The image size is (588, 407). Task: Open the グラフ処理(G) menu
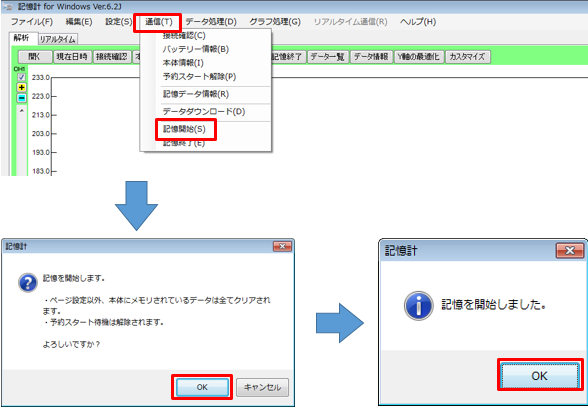(x=275, y=22)
